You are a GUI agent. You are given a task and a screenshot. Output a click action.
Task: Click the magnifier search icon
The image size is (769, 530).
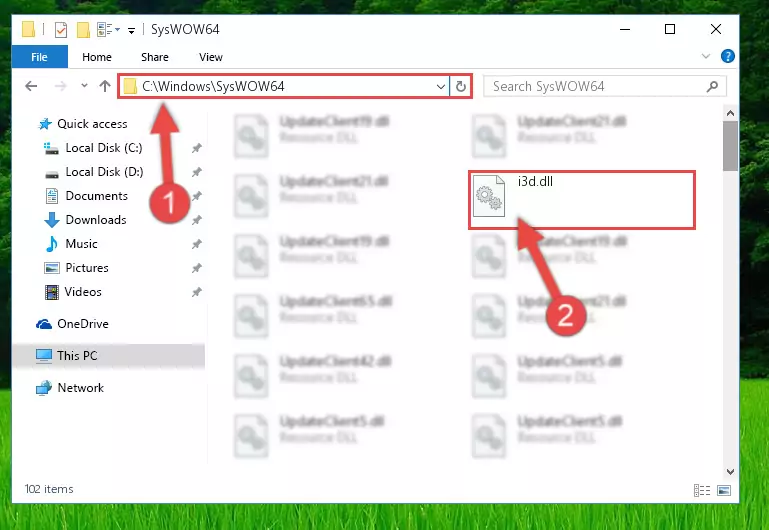pos(712,87)
